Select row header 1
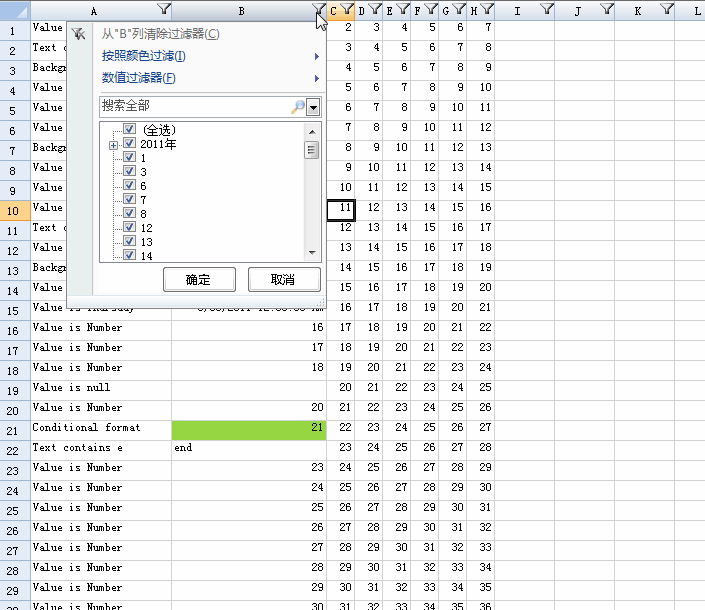Image resolution: width=705 pixels, height=610 pixels. coord(15,31)
